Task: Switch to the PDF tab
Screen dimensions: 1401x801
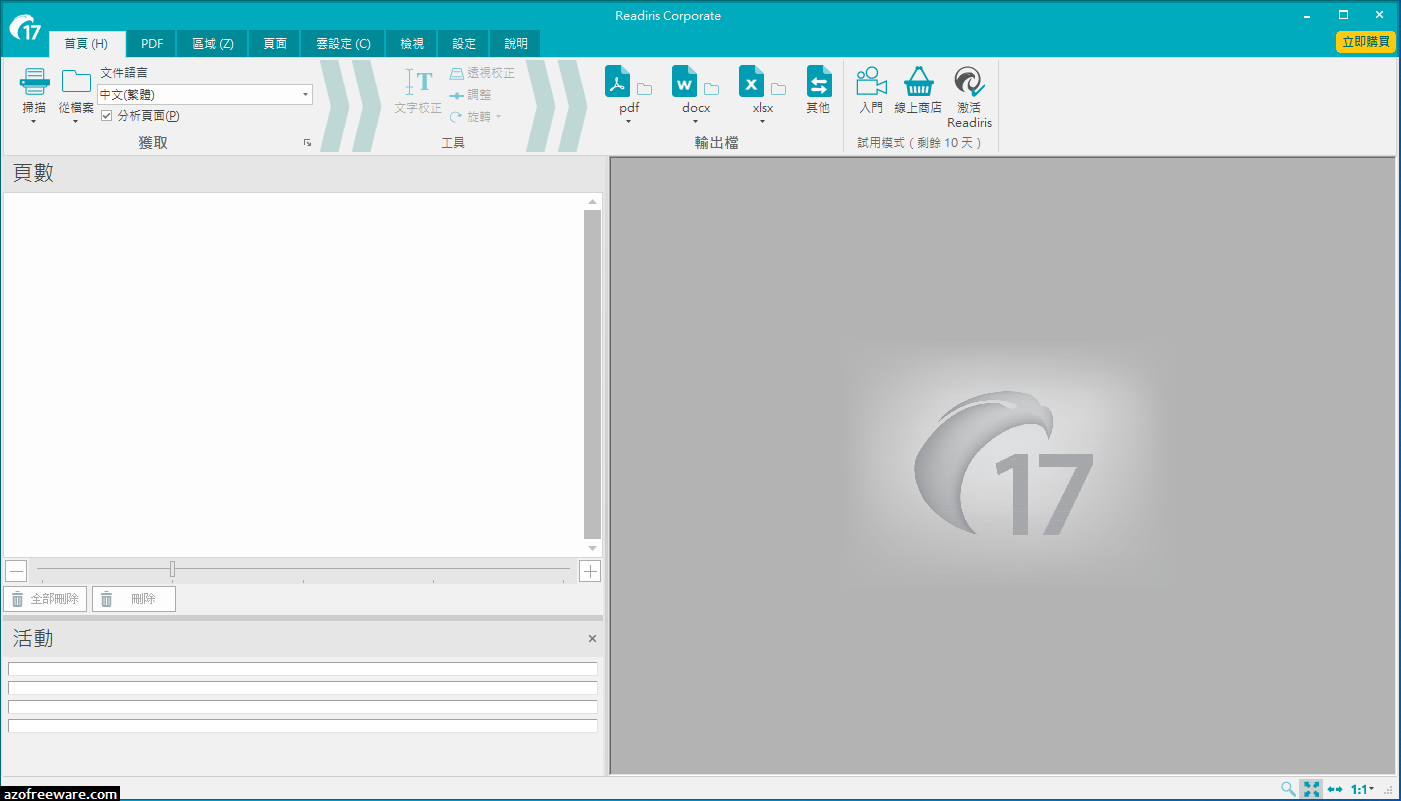Action: [152, 44]
